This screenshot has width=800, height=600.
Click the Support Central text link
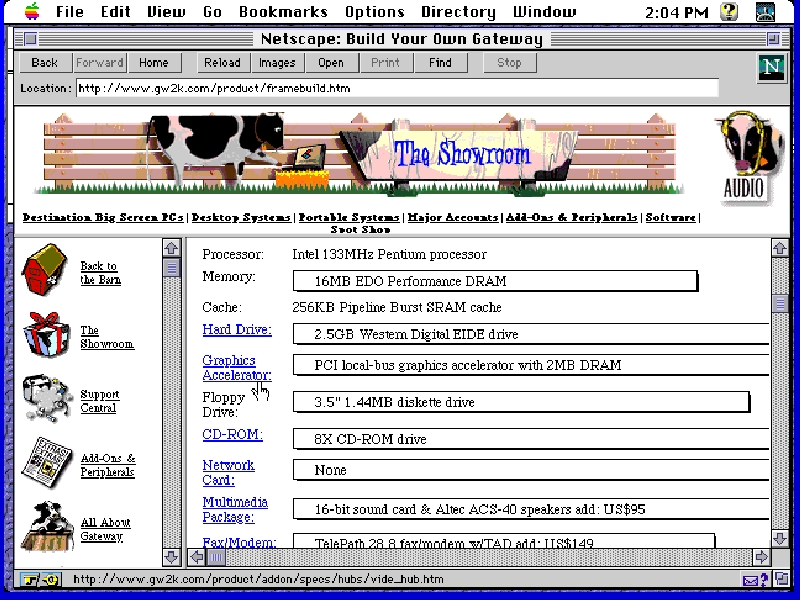pyautogui.click(x=99, y=402)
